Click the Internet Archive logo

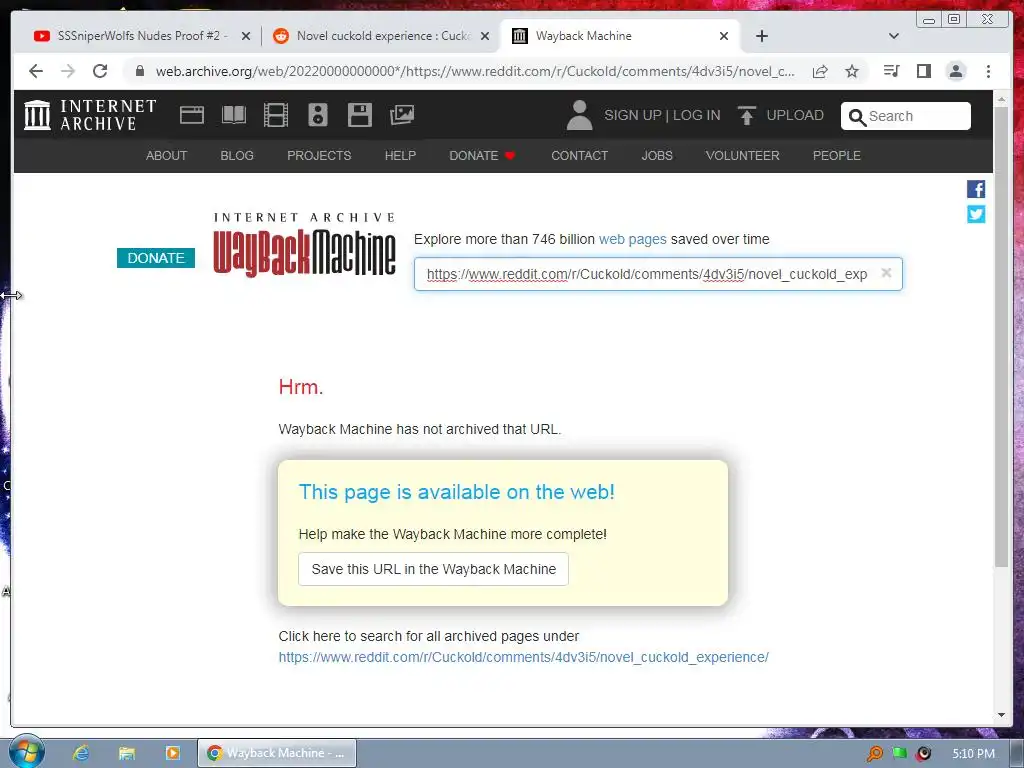[90, 115]
